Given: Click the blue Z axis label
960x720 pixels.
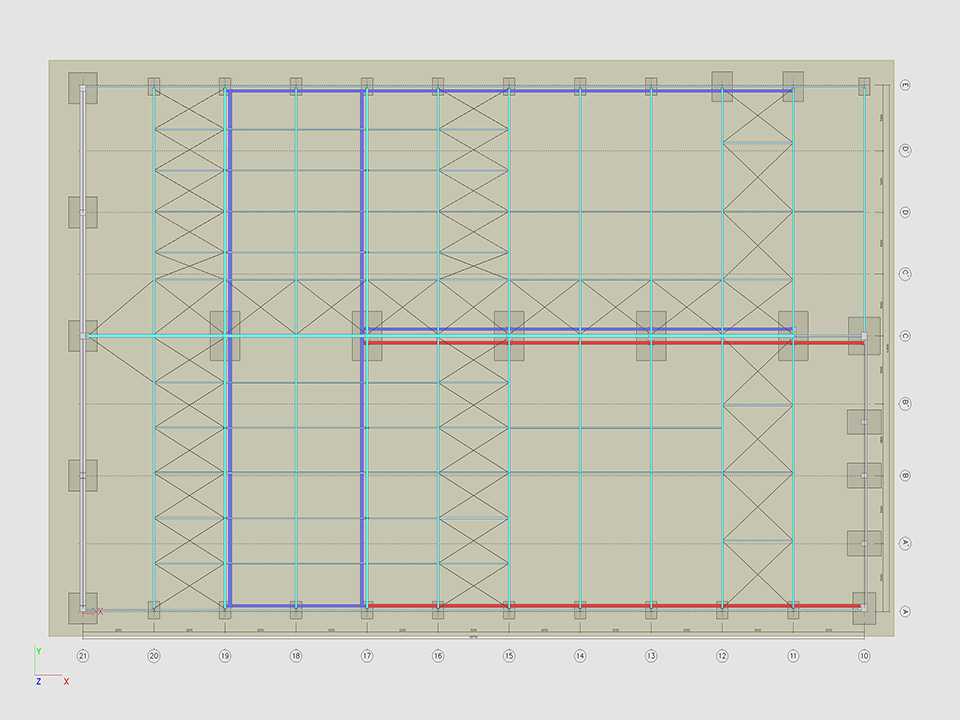Looking at the screenshot, I should 38,681.
